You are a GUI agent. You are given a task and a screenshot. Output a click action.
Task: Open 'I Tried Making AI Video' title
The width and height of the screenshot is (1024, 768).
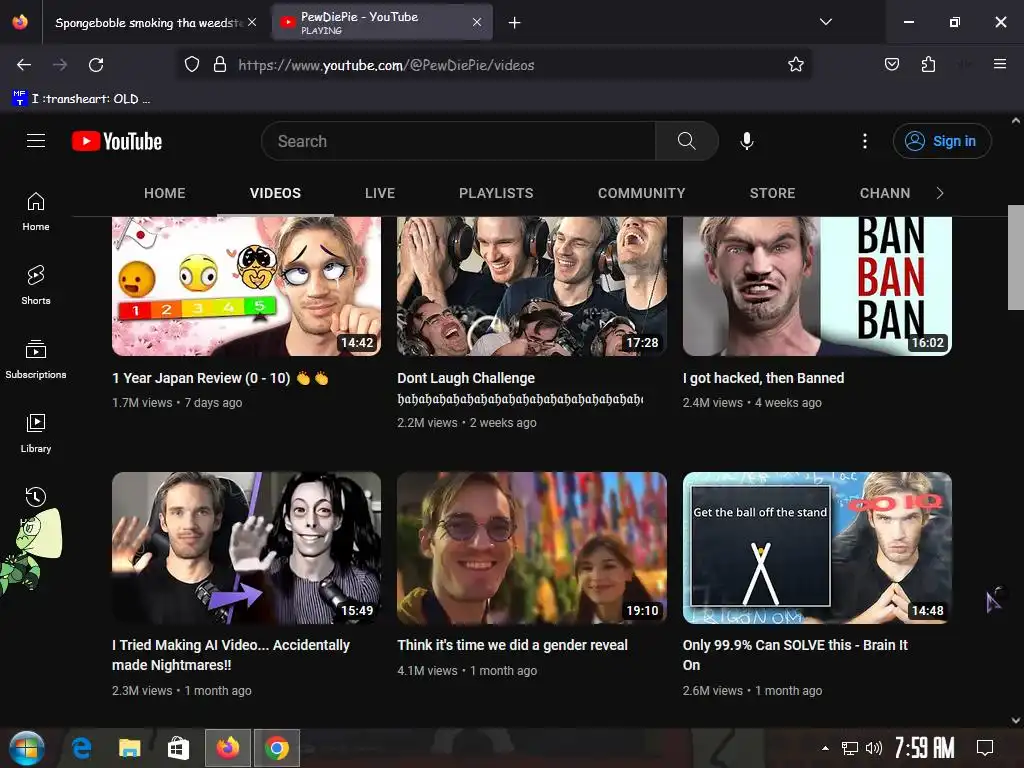coord(231,655)
